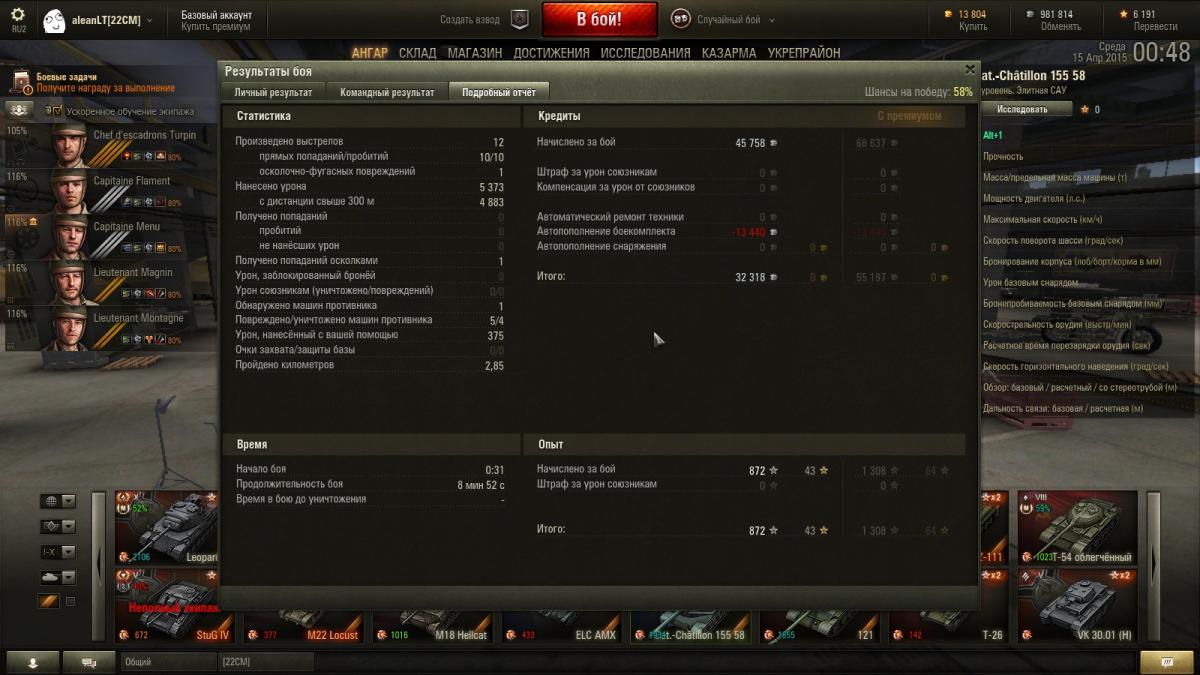Click the red В бой! button
The width and height of the screenshot is (1200, 675).
[600, 19]
